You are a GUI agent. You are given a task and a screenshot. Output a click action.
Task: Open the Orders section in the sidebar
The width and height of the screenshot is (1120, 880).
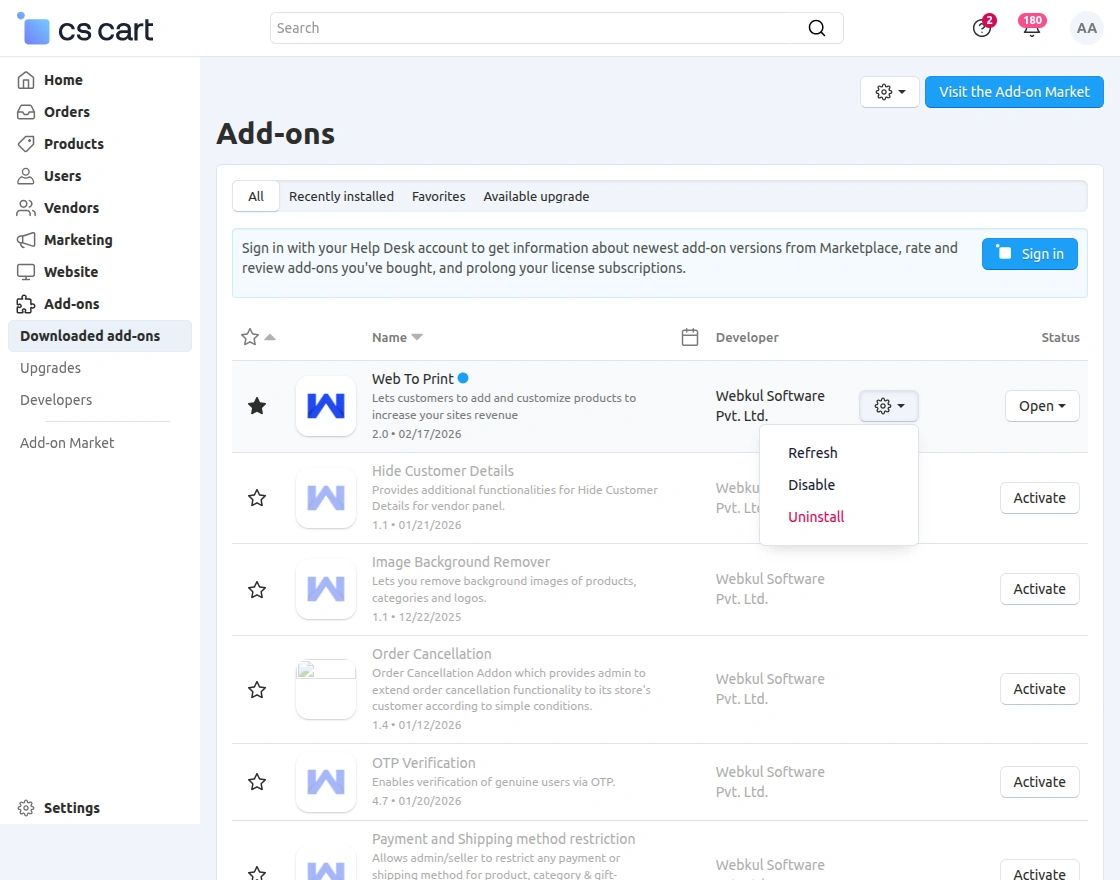(x=68, y=111)
